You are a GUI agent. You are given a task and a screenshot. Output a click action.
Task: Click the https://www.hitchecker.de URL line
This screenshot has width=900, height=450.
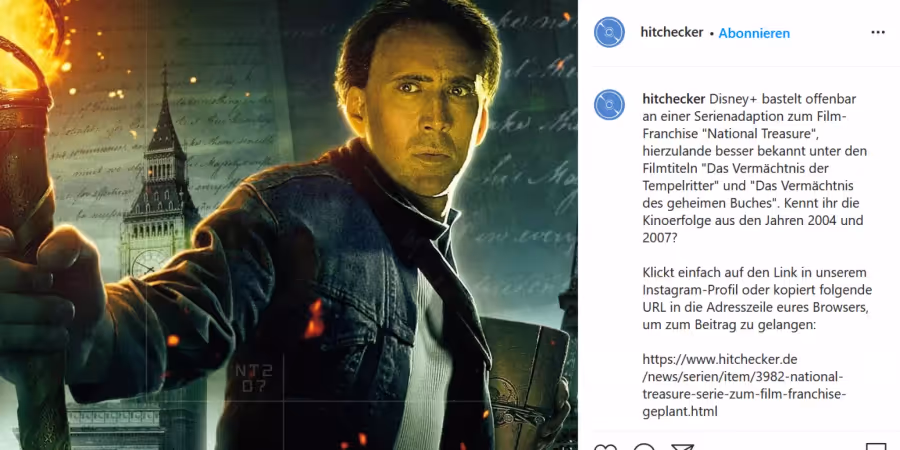(720, 360)
